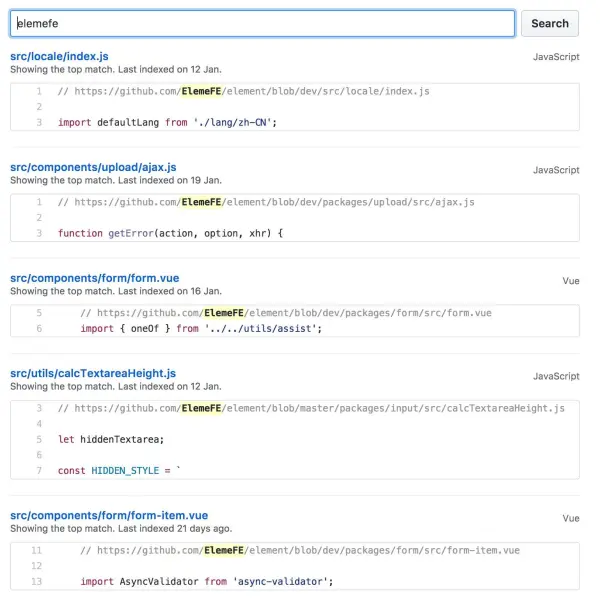This screenshot has height=602, width=600.
Task: Click line number 5 beside let hiddenTextarea
Action: (x=38, y=439)
